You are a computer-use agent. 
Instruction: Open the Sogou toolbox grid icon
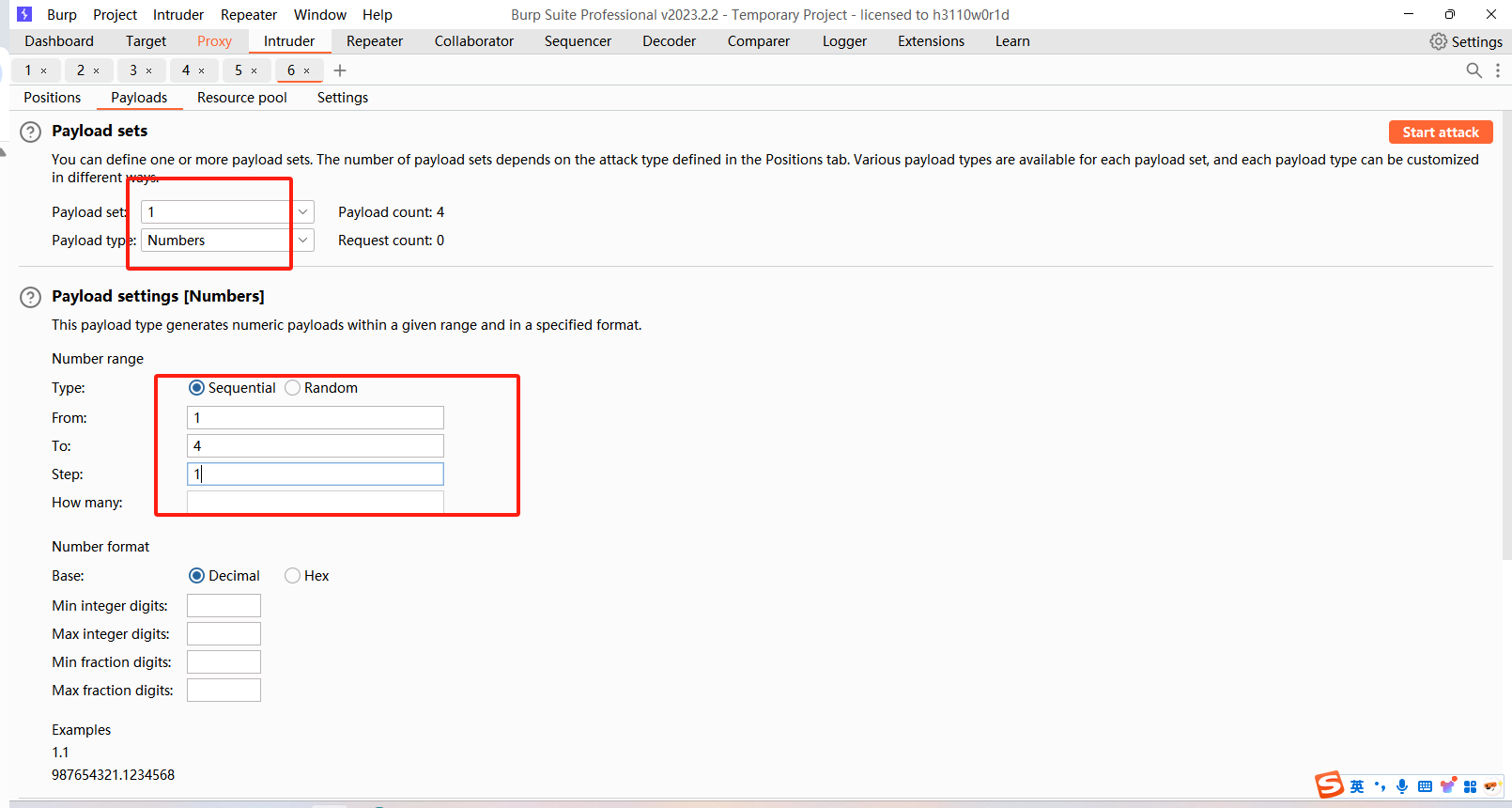pyautogui.click(x=1471, y=786)
